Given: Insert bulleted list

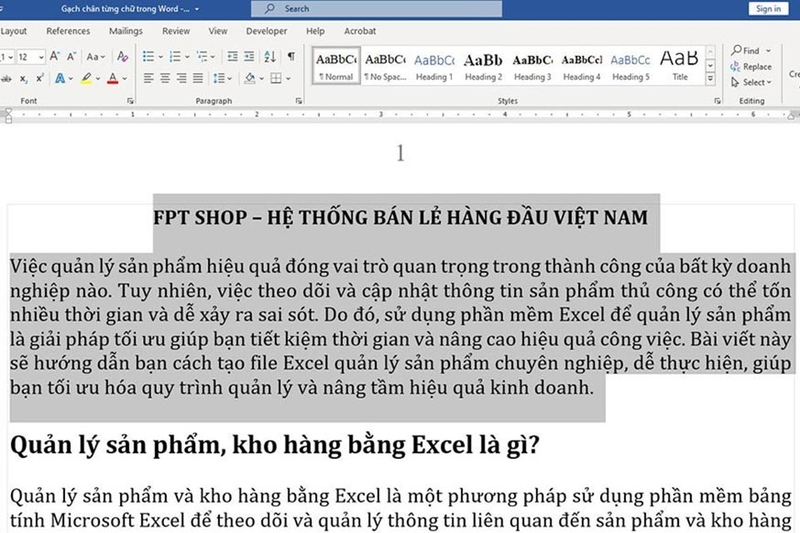Looking at the screenshot, I should coord(148,56).
